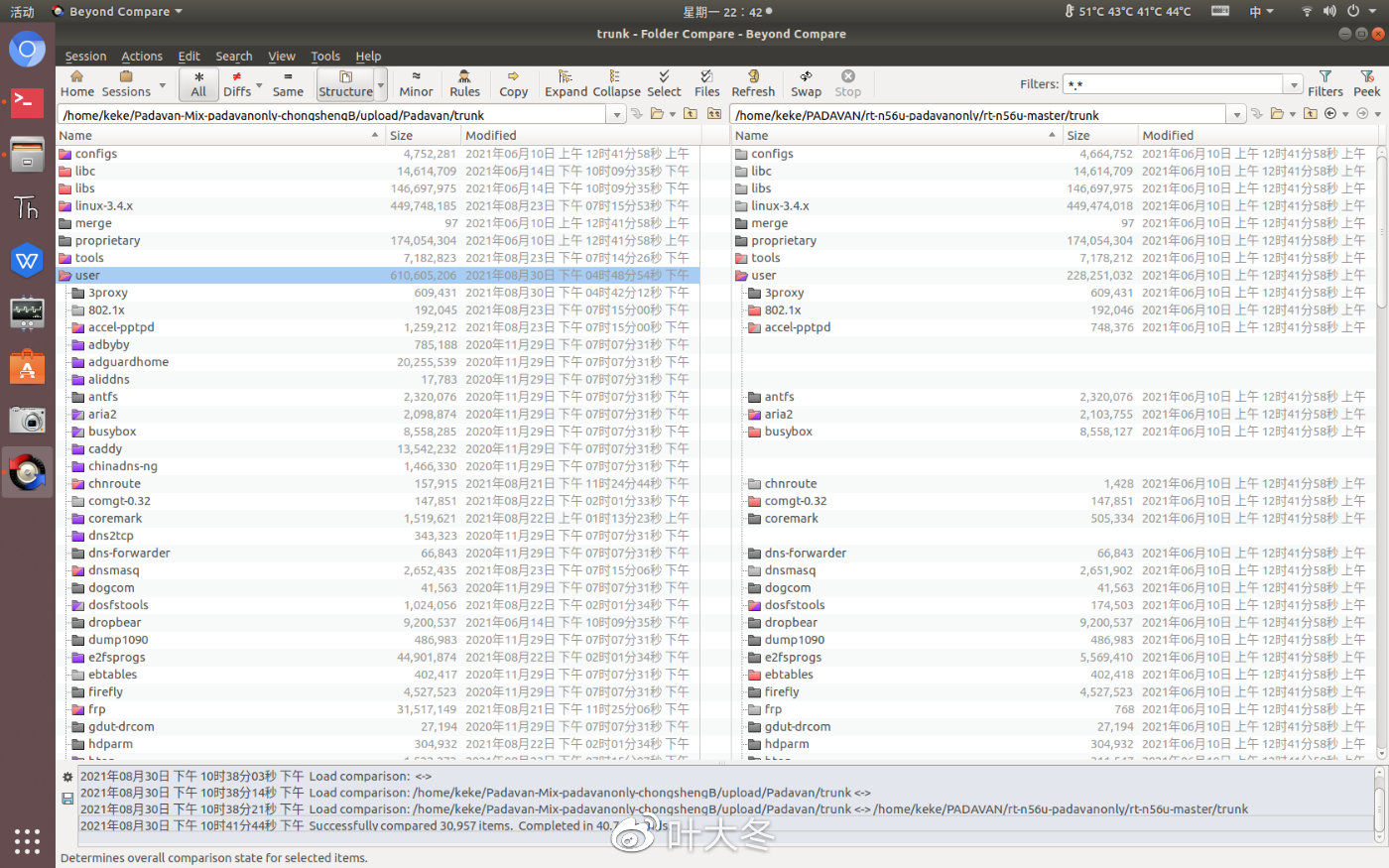
Task: Toggle the Filters panel button
Action: 1325,83
